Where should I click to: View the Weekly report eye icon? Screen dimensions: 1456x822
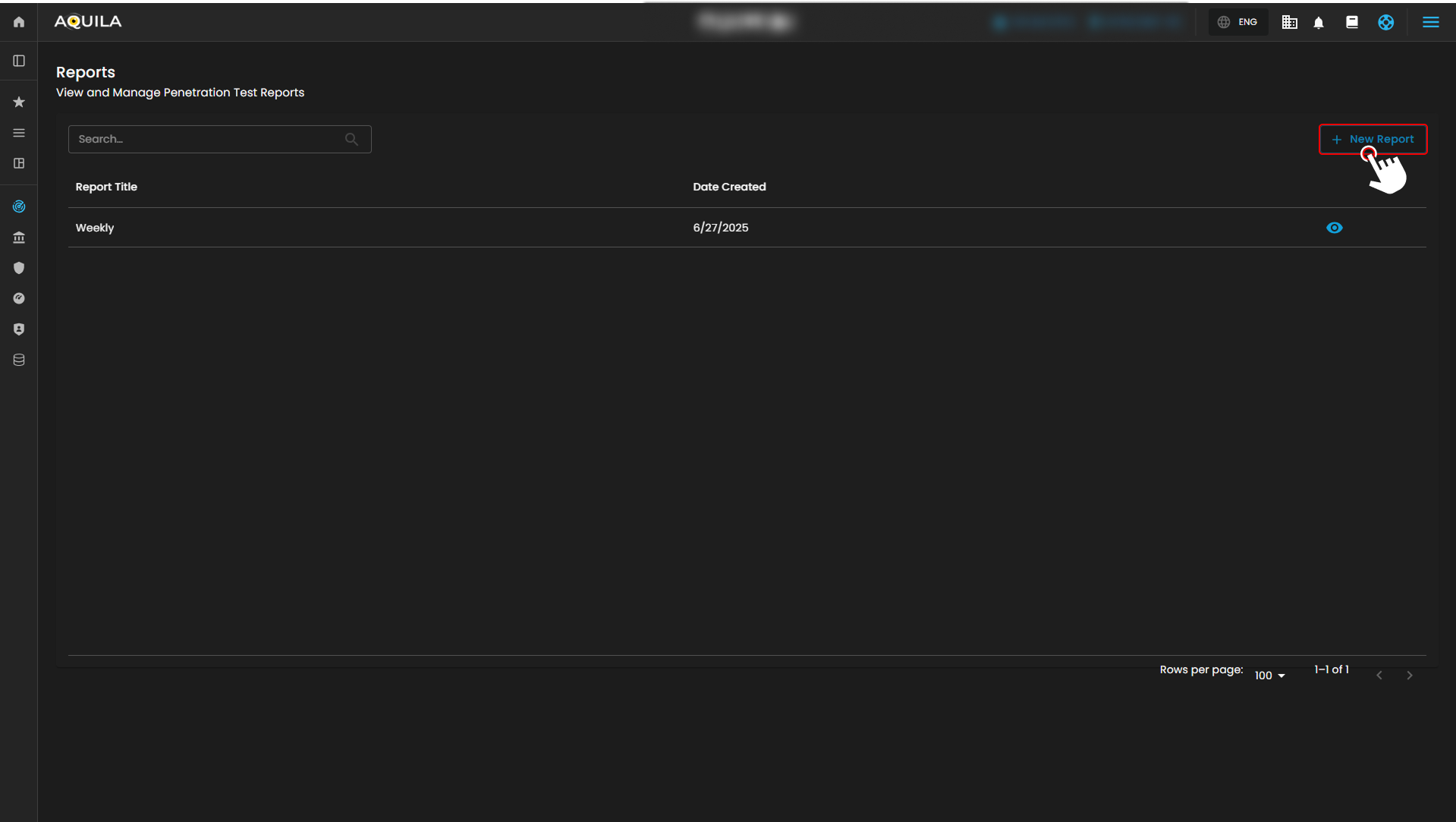(1334, 228)
